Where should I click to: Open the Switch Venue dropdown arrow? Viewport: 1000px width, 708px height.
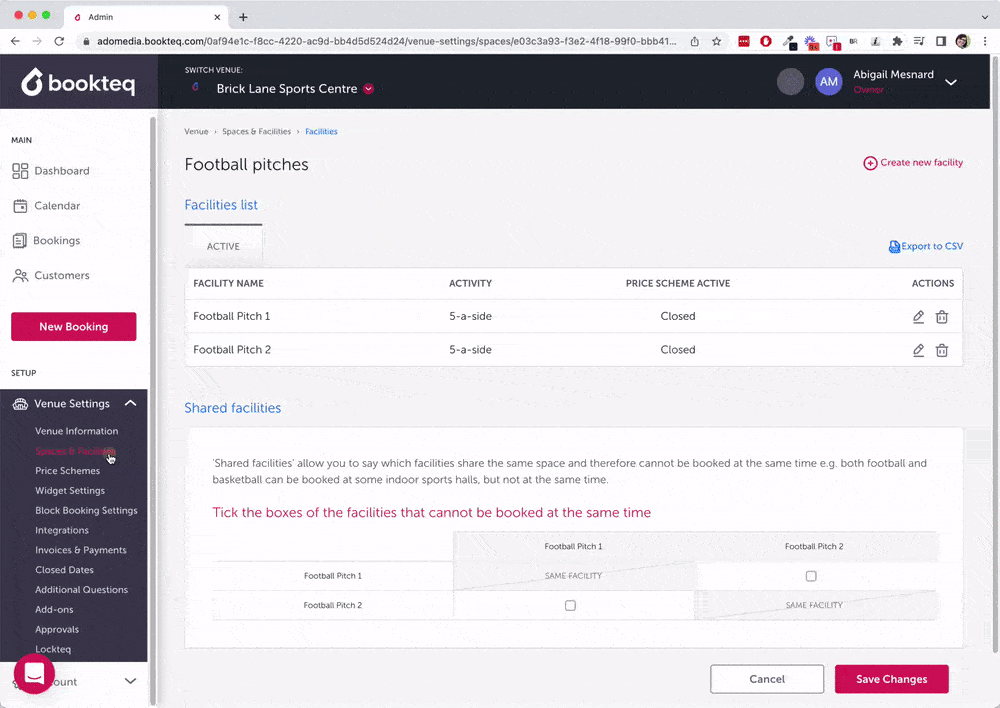(x=369, y=89)
